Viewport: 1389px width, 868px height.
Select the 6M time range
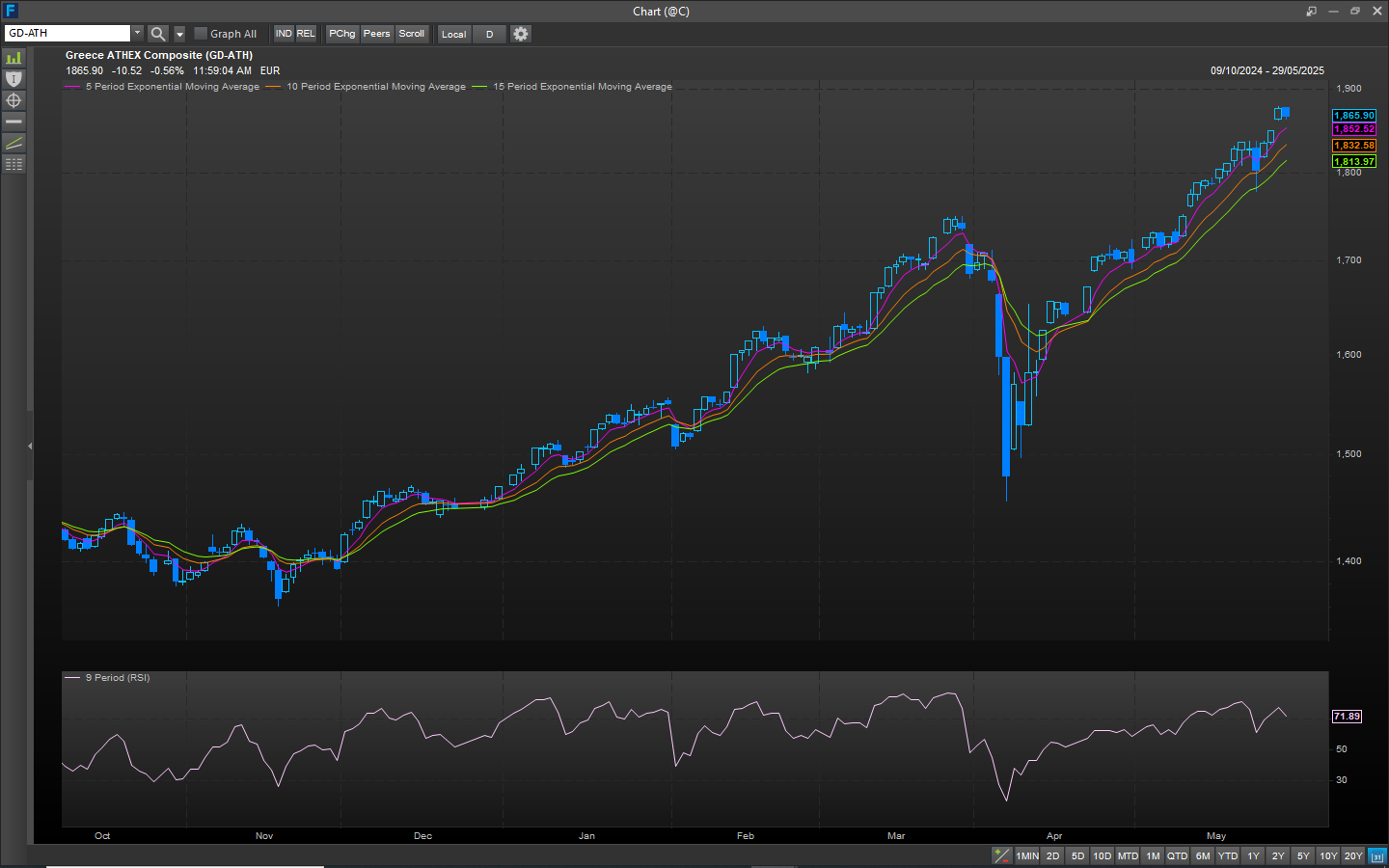pos(1202,855)
